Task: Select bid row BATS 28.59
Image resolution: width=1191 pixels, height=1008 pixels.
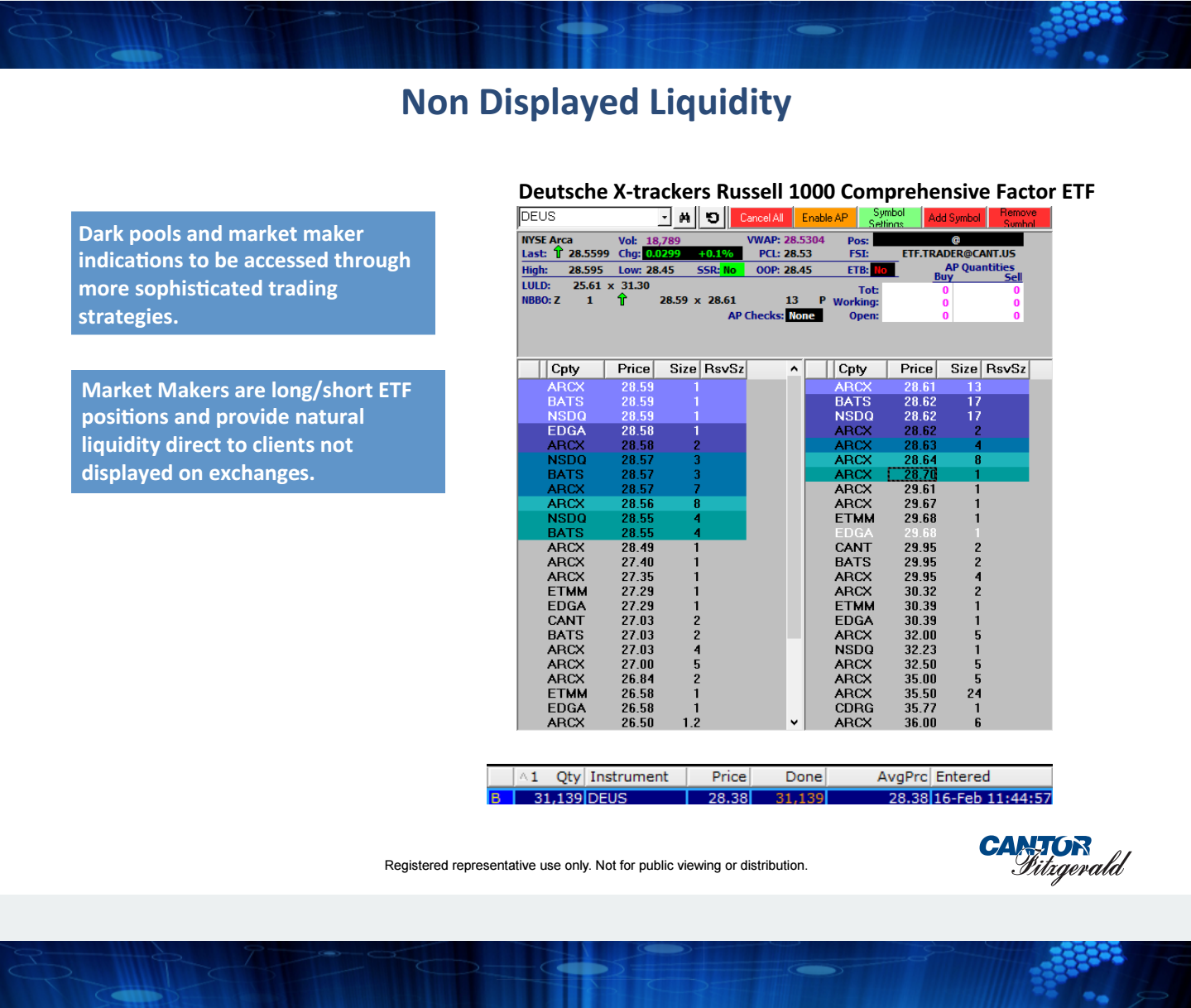Action: pyautogui.click(x=632, y=401)
